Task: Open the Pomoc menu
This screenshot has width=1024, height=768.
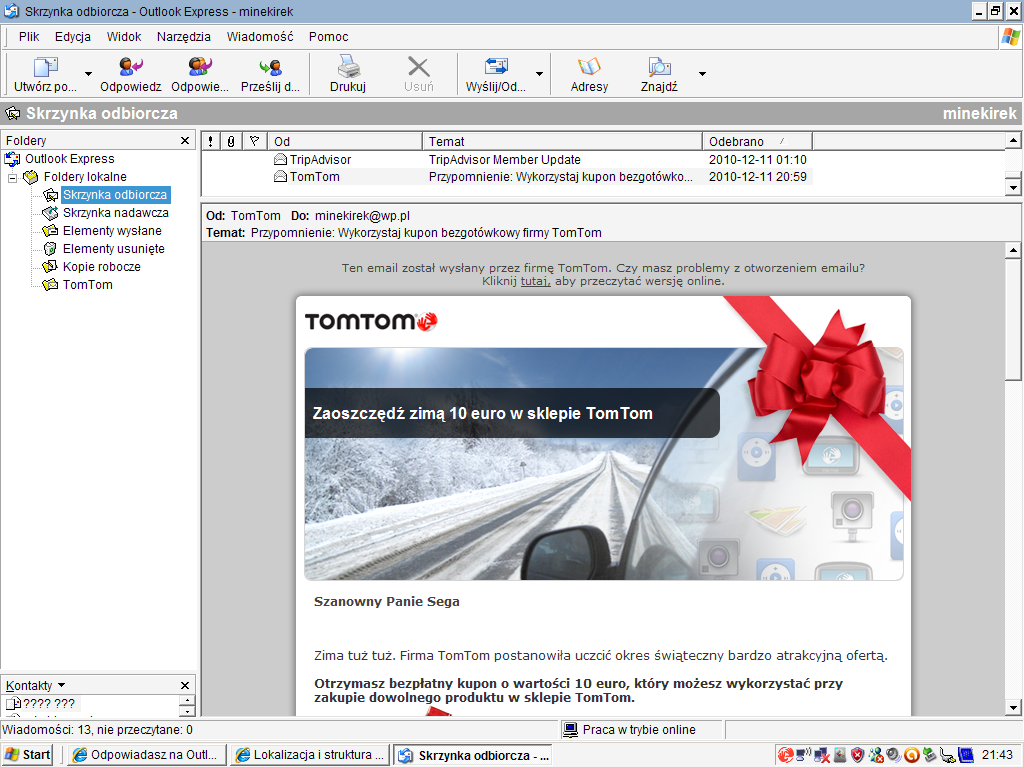Action: click(x=328, y=37)
